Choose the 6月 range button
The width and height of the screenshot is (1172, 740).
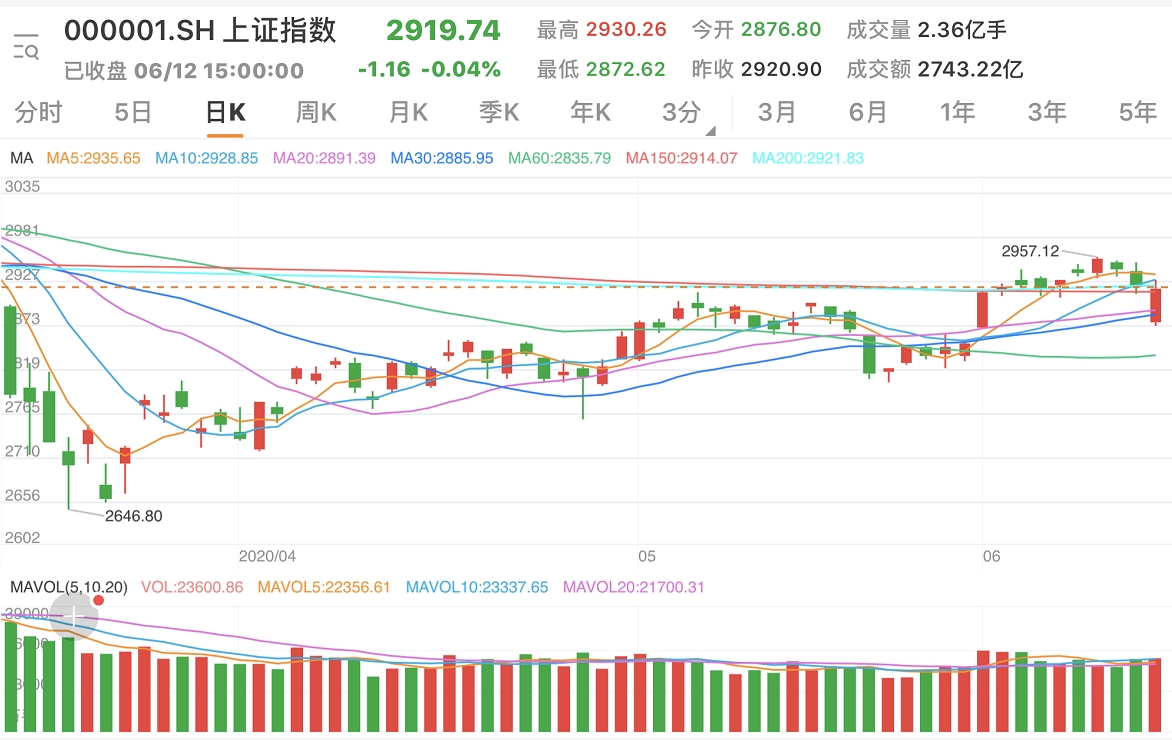point(868,112)
